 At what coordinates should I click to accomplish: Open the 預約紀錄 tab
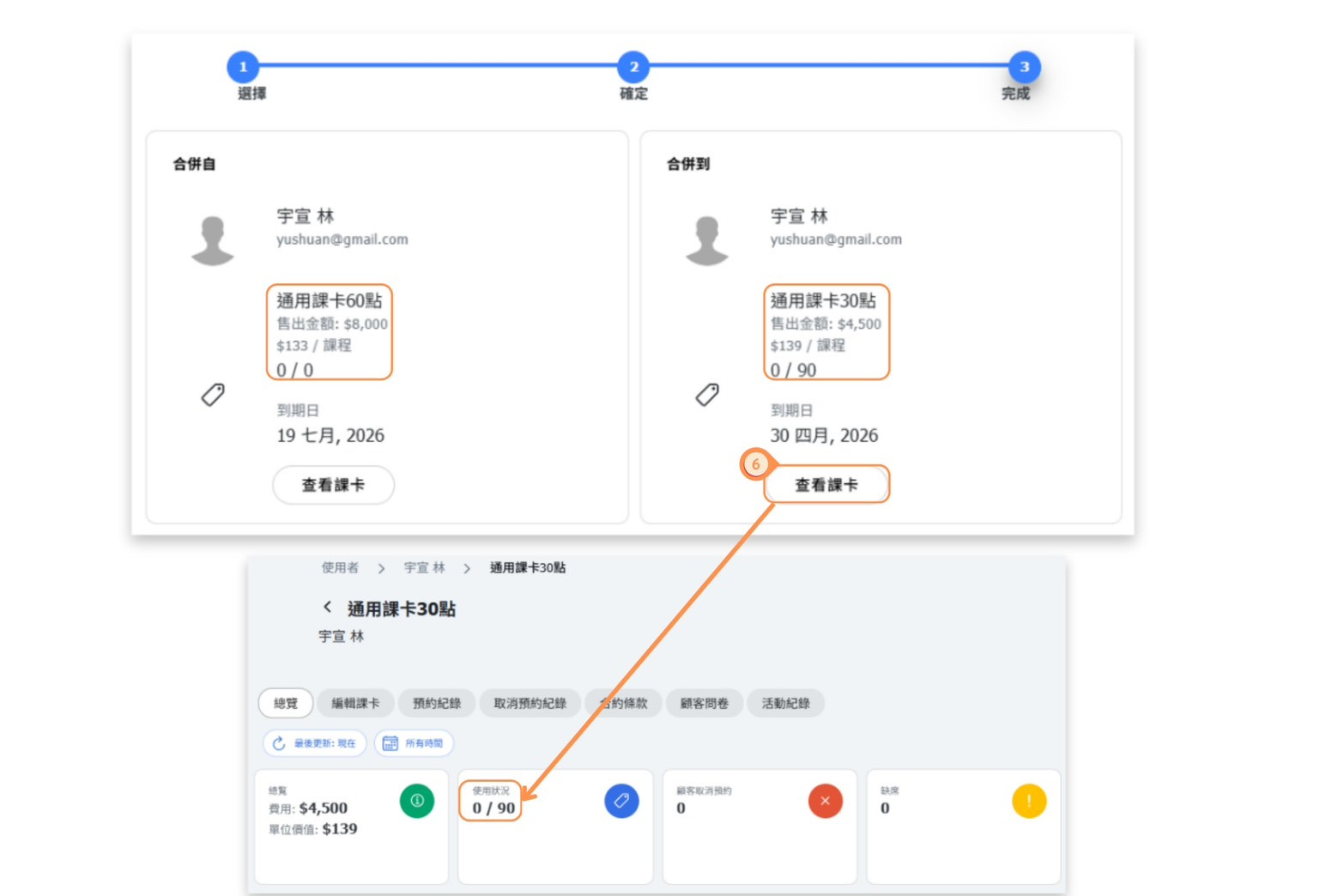pos(437,703)
